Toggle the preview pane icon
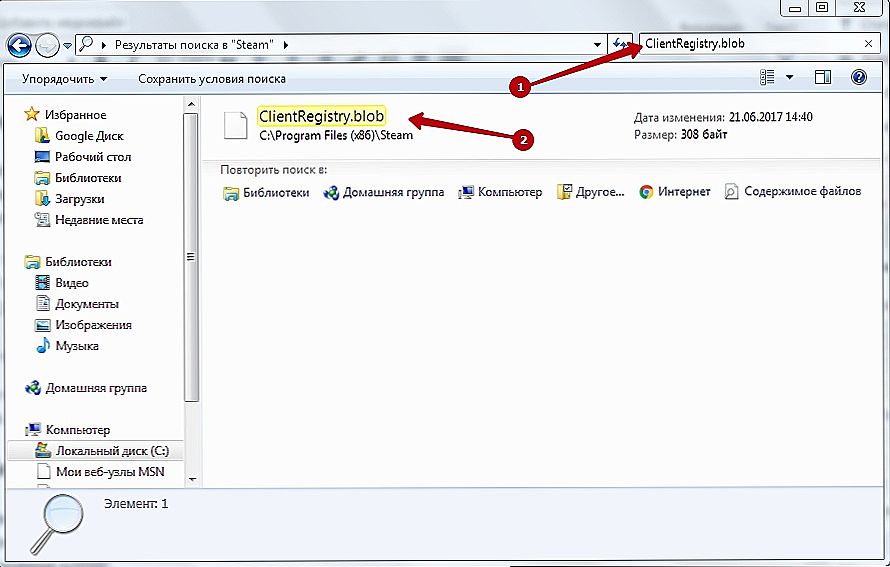Image resolution: width=890 pixels, height=567 pixels. click(822, 77)
